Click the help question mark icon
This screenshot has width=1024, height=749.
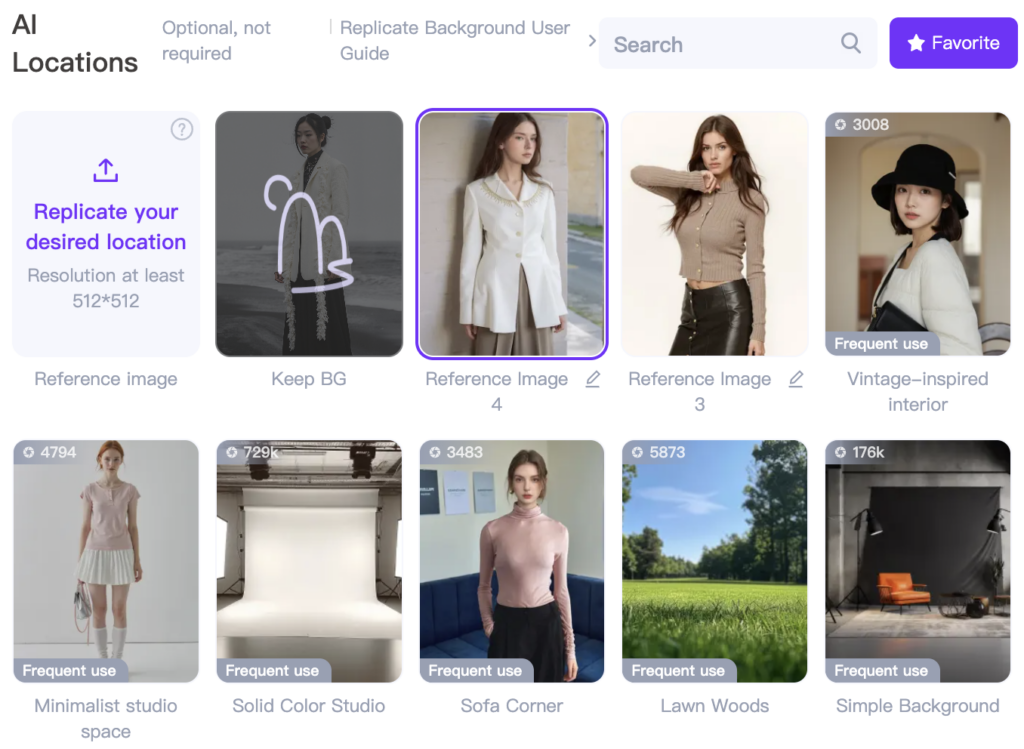click(x=181, y=129)
